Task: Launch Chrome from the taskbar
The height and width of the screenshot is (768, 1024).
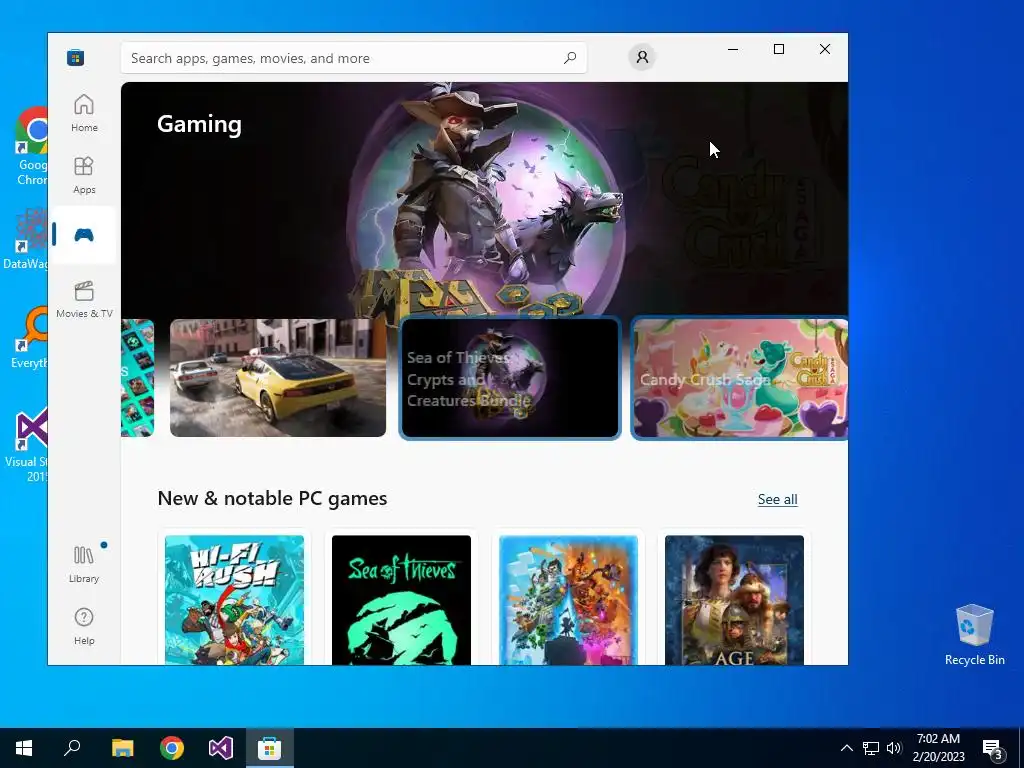Action: tap(172, 748)
